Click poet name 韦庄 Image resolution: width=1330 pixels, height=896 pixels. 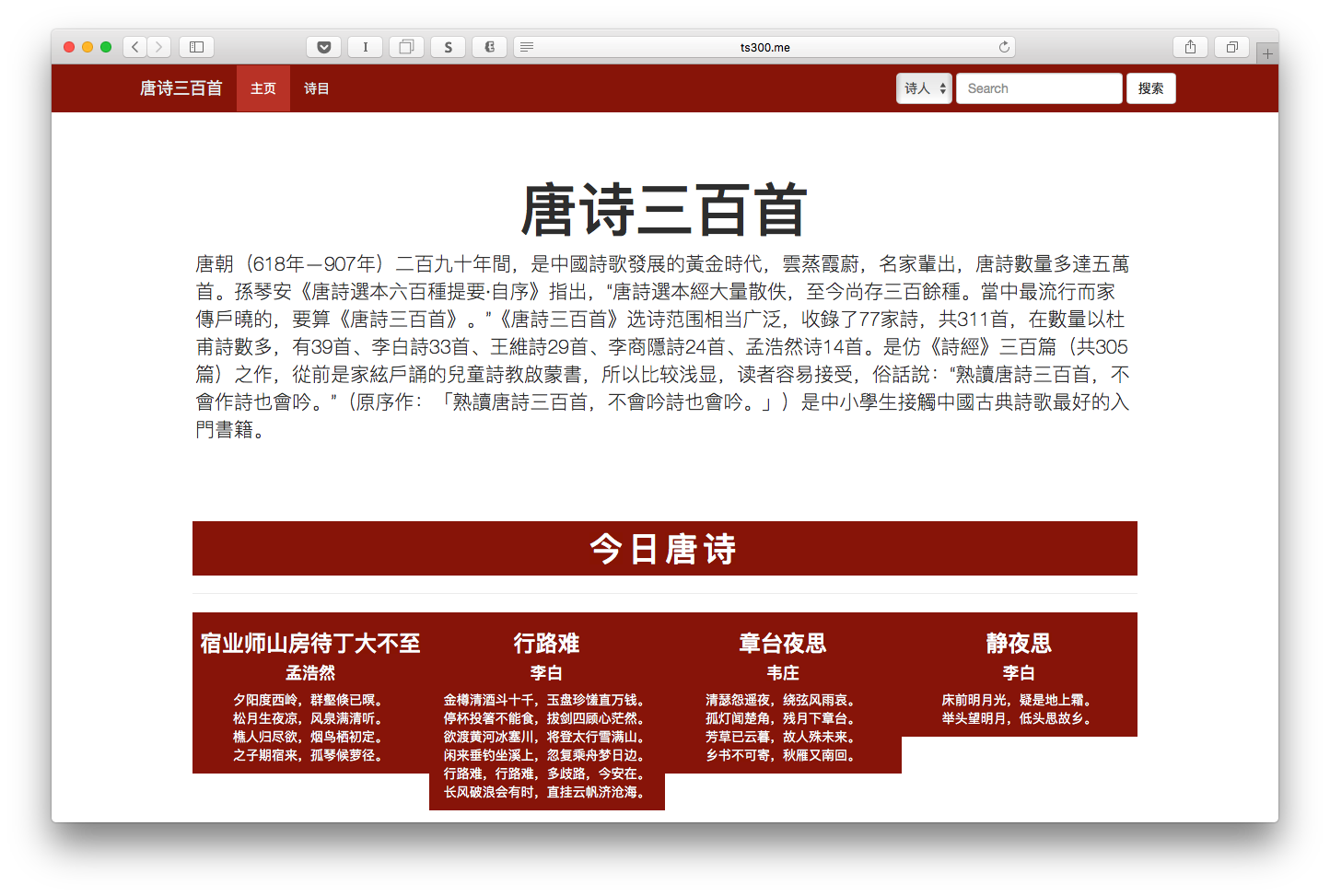click(783, 673)
